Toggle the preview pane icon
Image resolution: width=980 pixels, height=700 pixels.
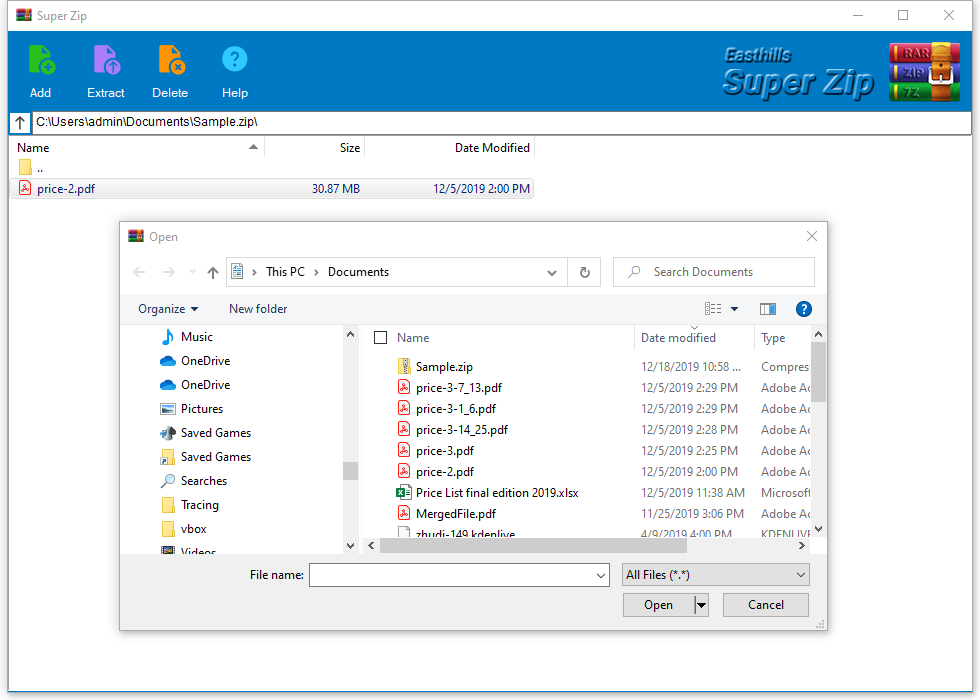pyautogui.click(x=767, y=309)
